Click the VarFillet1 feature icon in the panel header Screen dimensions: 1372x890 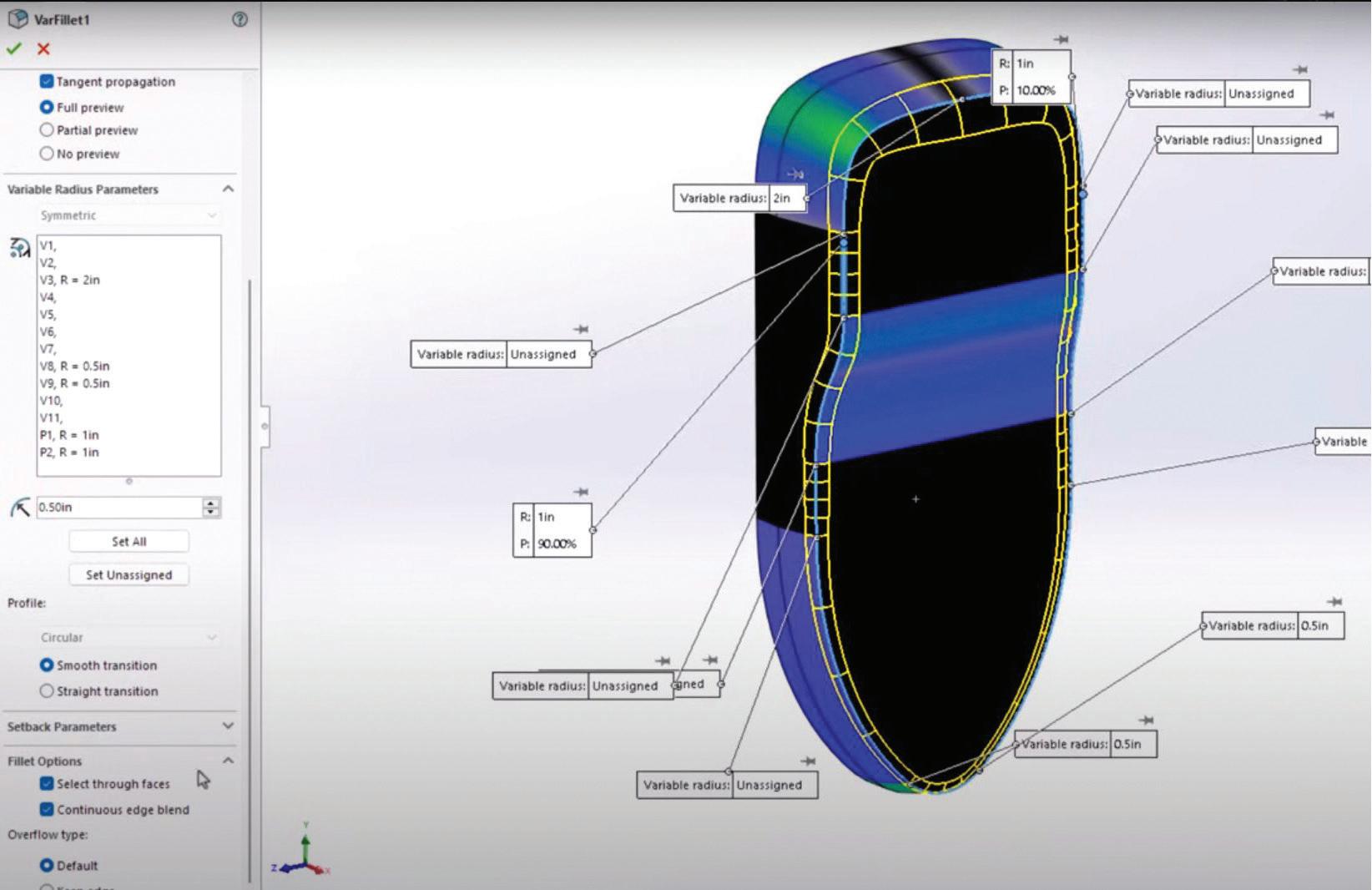coord(18,18)
